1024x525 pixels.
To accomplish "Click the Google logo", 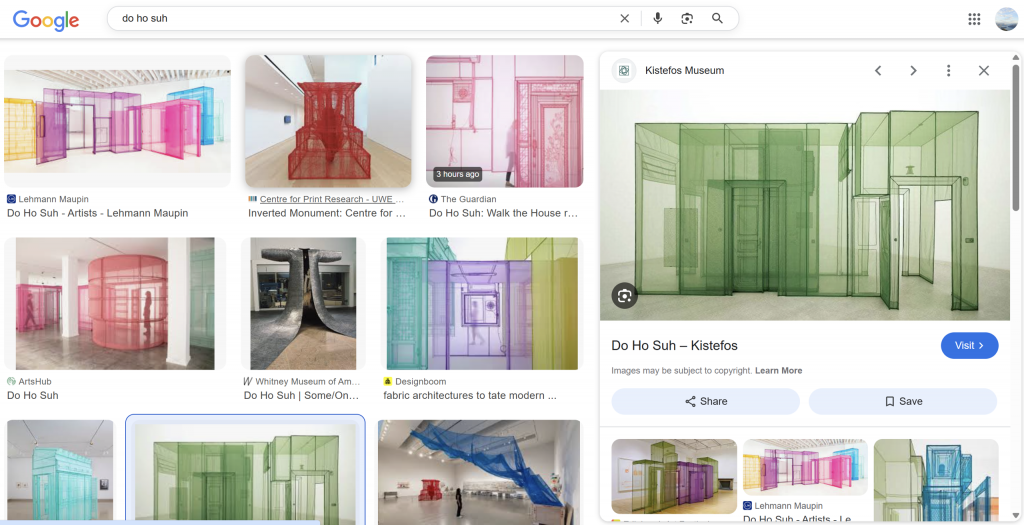I will pos(46,20).
